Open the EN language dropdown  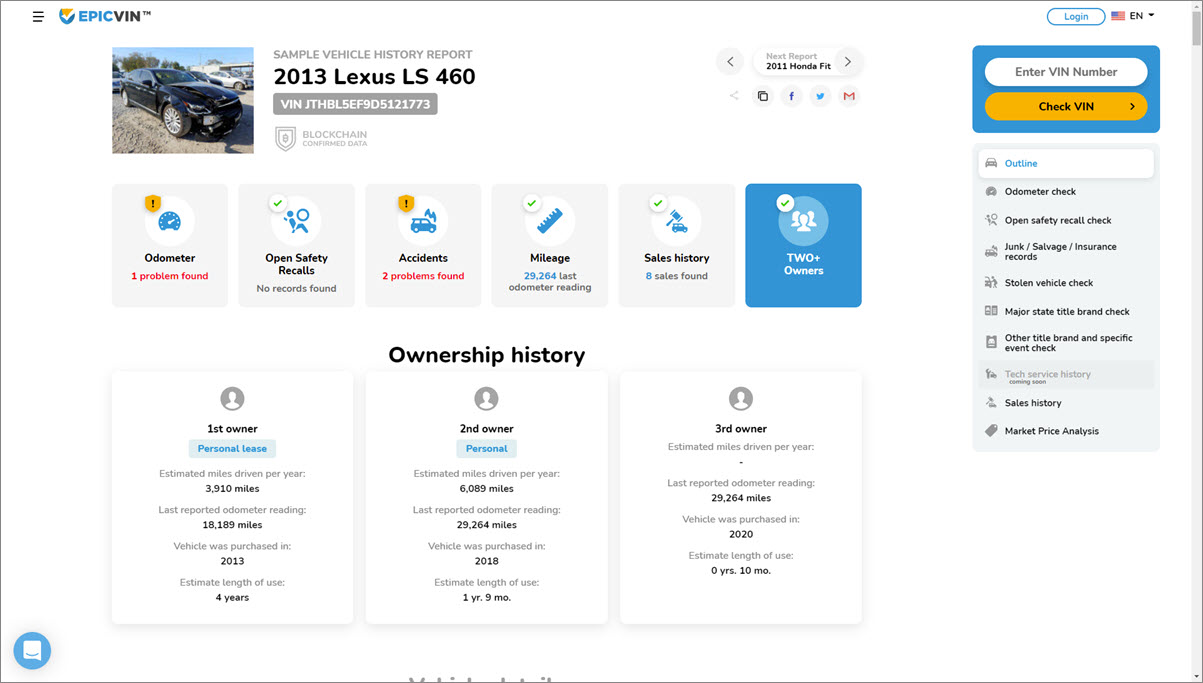click(x=1133, y=16)
